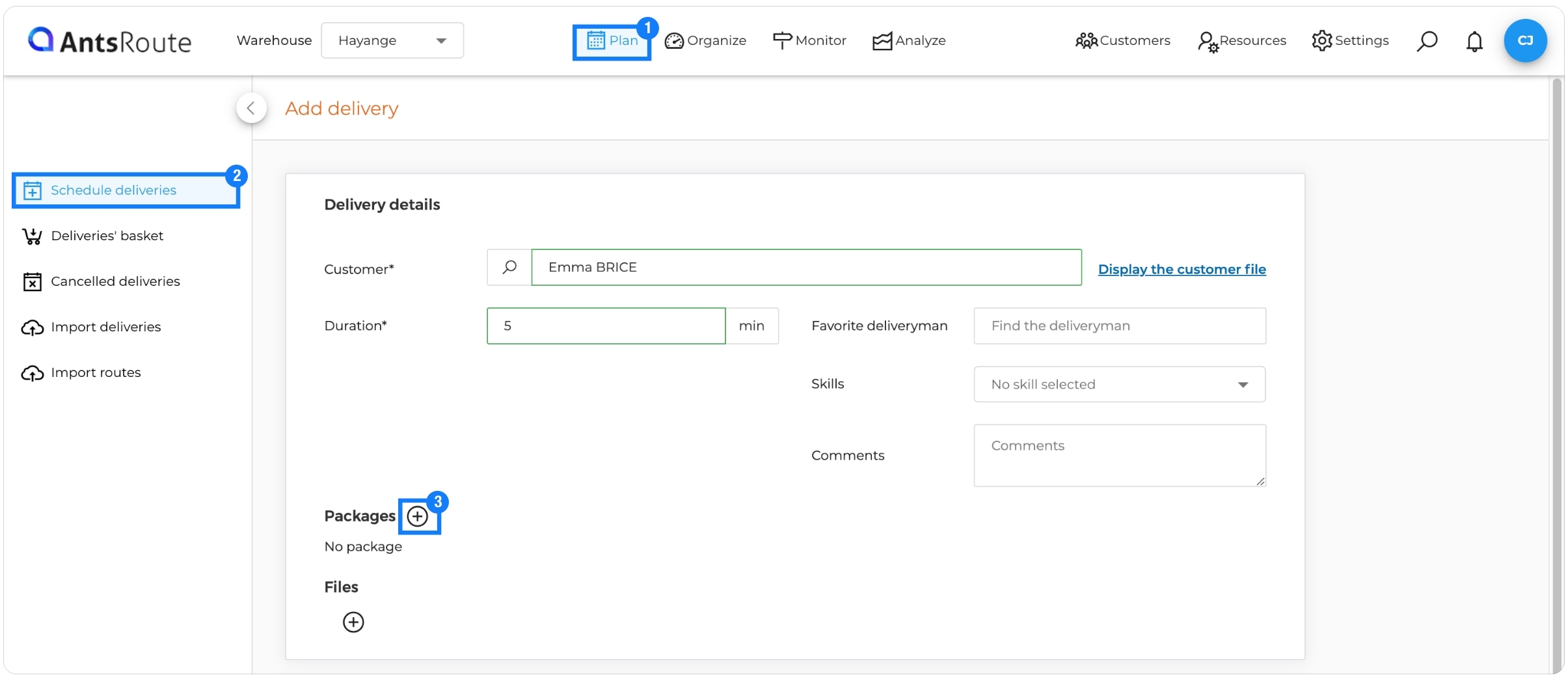
Task: Click the Import routes cloud upload icon
Action: [x=33, y=373]
